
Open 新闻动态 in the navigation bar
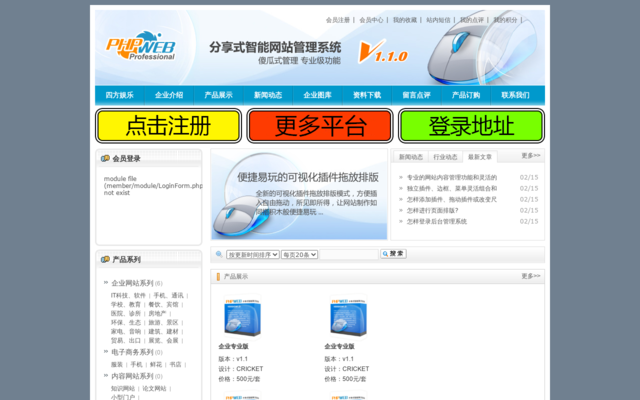tap(268, 95)
